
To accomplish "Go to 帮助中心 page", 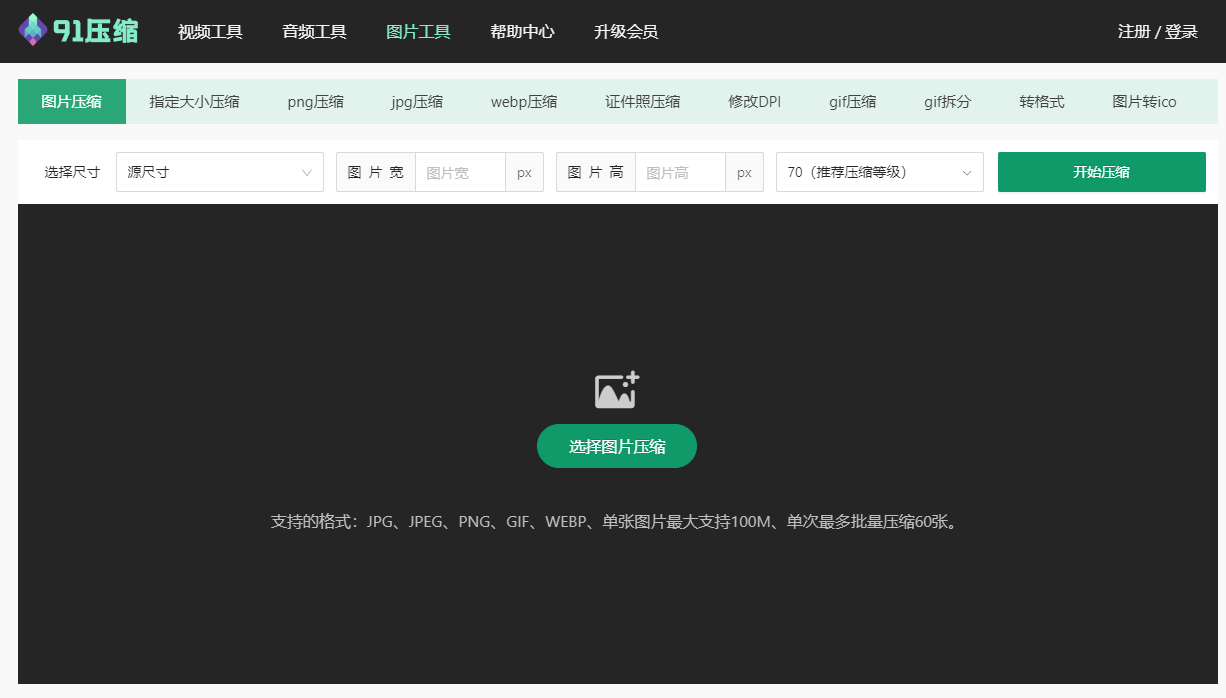I will point(522,32).
